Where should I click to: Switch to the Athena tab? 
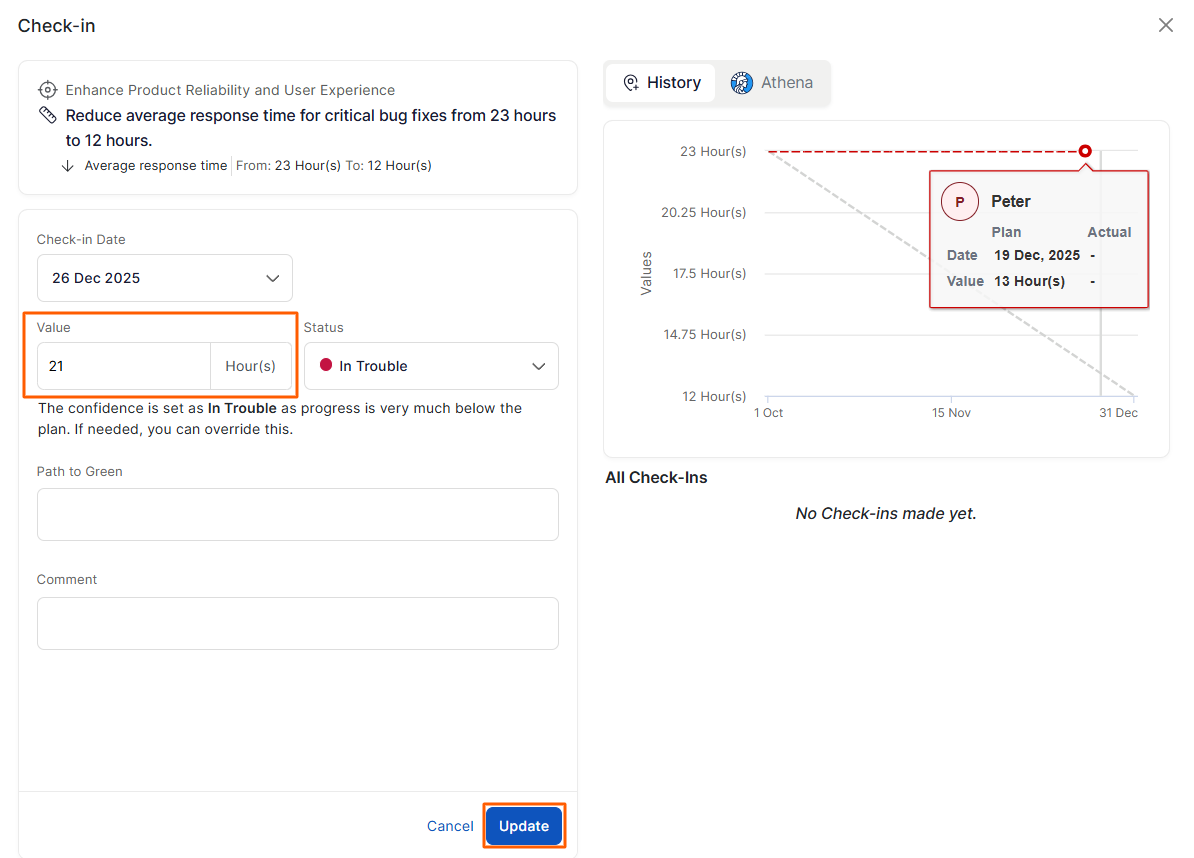(x=771, y=82)
